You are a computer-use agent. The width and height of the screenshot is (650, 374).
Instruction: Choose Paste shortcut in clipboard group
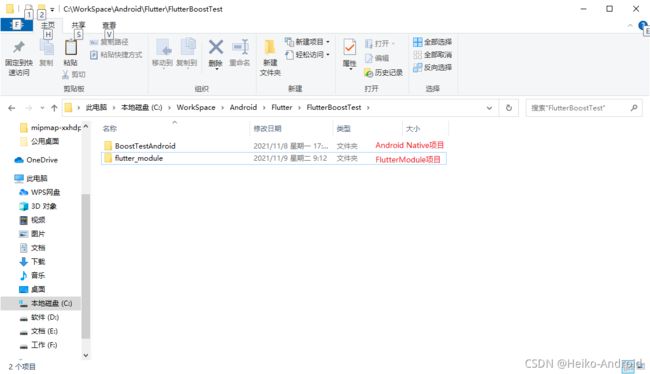[116, 55]
